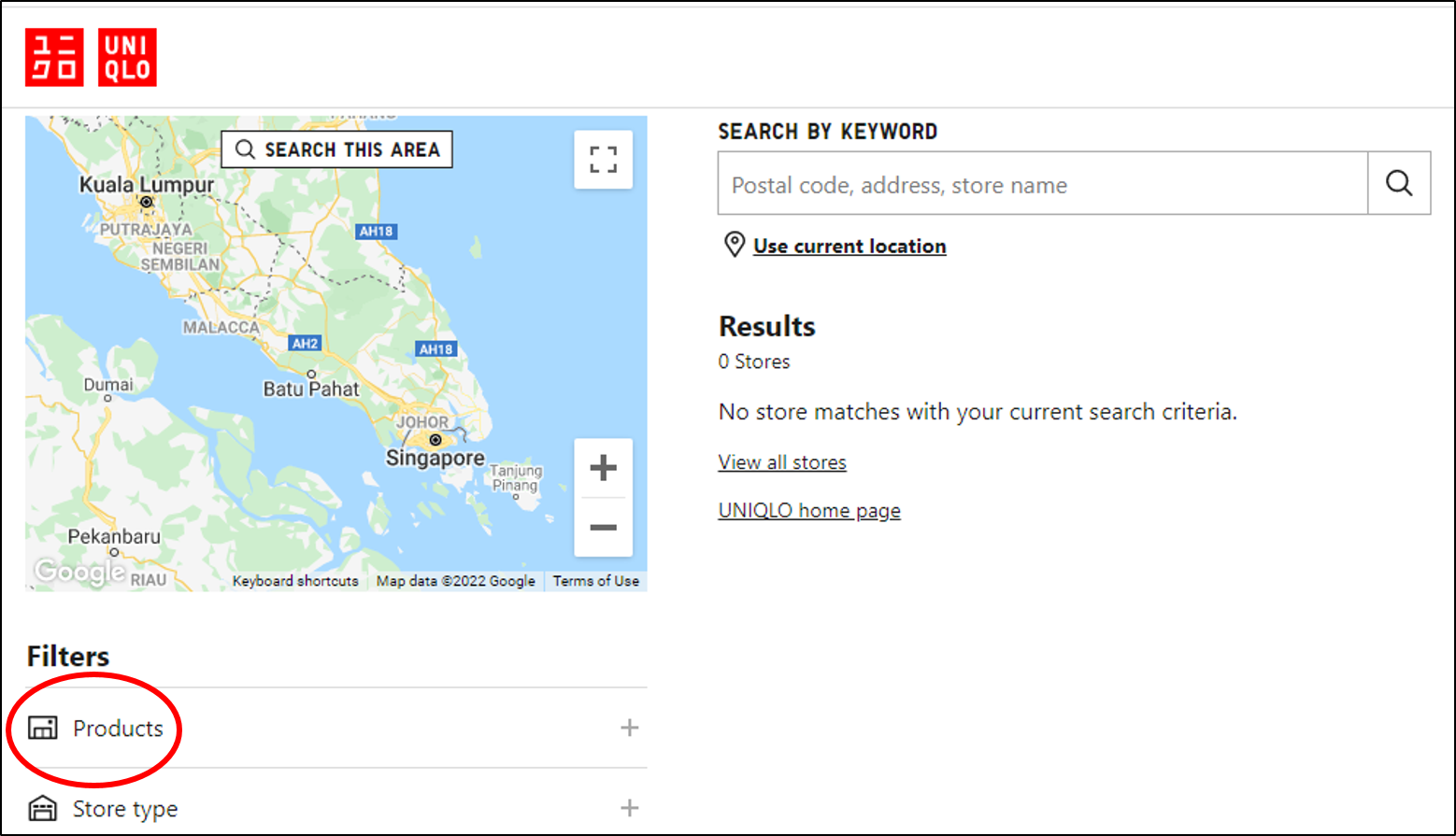Use current location link
This screenshot has height=836, width=1456.
pos(849,247)
